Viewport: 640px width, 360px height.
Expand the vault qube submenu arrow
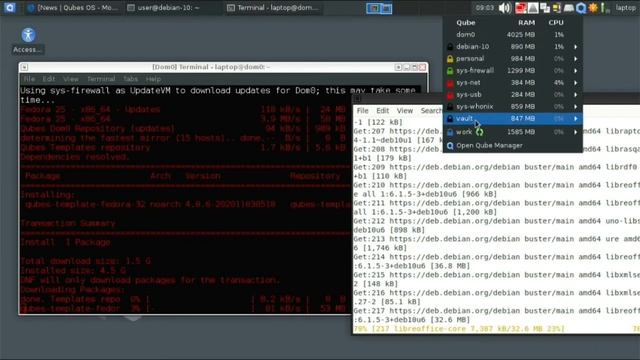coord(576,118)
